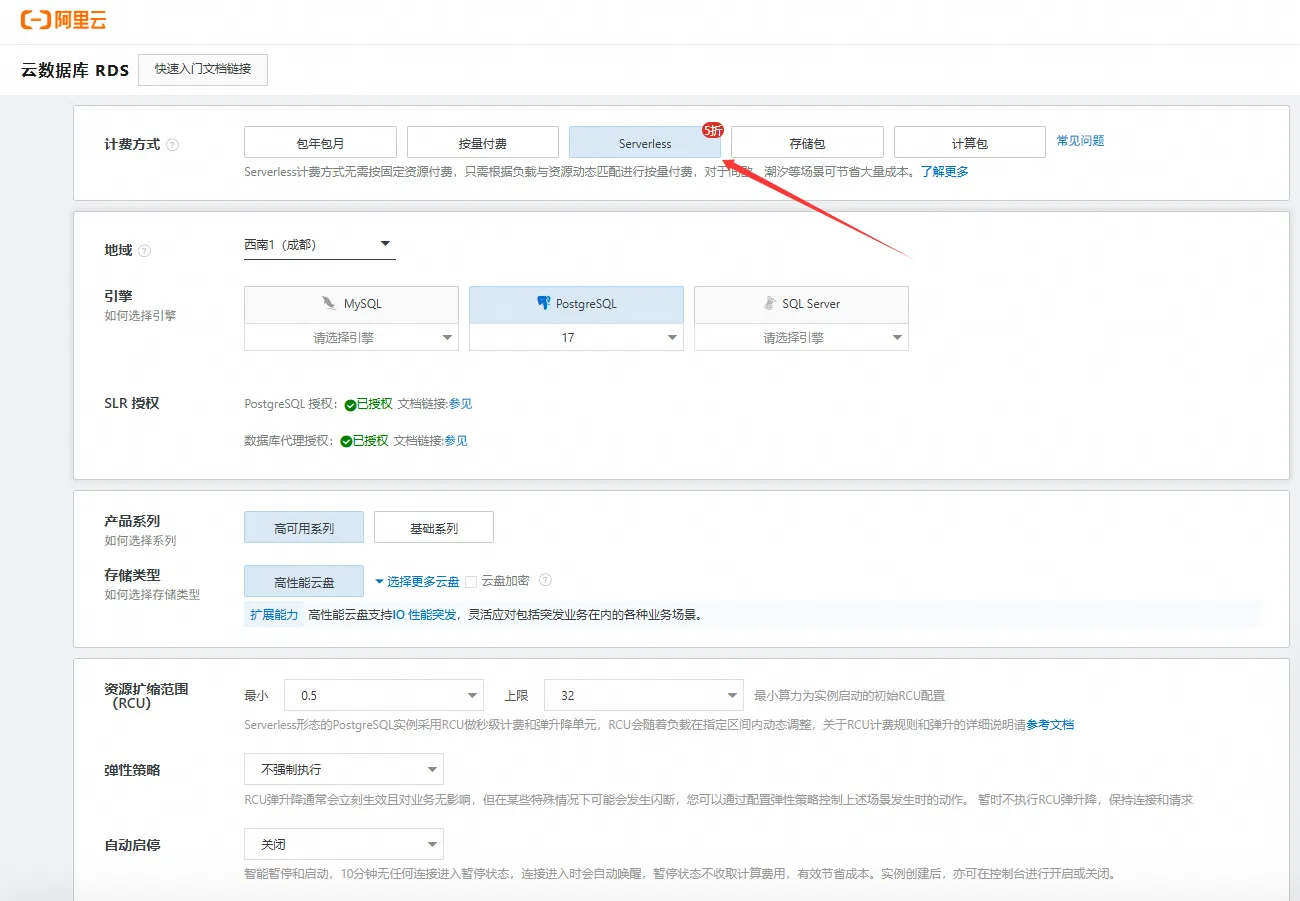Expand the 选择更多云盘 option
This screenshot has width=1300, height=901.
tap(417, 582)
